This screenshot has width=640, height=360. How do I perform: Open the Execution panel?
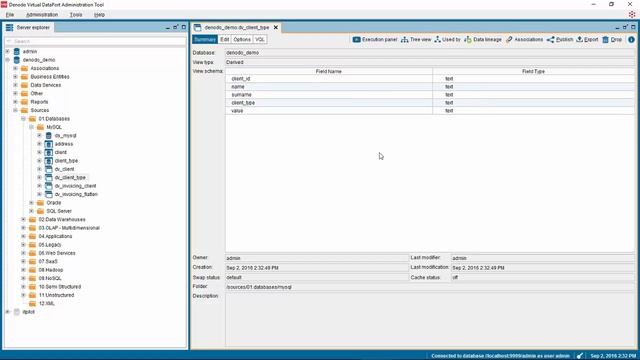pyautogui.click(x=375, y=40)
